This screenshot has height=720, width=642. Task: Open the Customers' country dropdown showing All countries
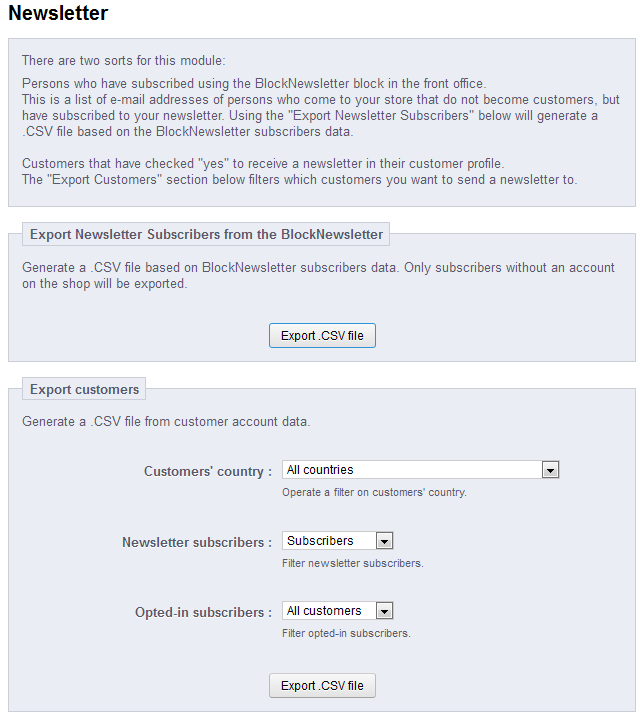pyautogui.click(x=410, y=470)
